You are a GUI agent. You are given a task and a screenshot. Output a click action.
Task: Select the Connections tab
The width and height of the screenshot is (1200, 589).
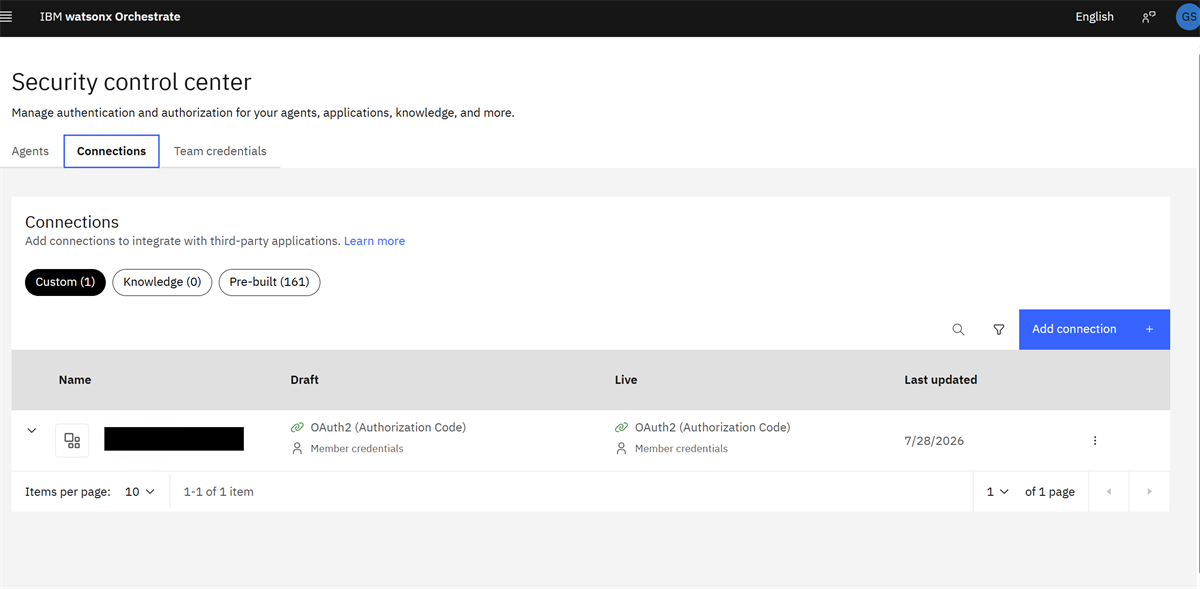[111, 151]
